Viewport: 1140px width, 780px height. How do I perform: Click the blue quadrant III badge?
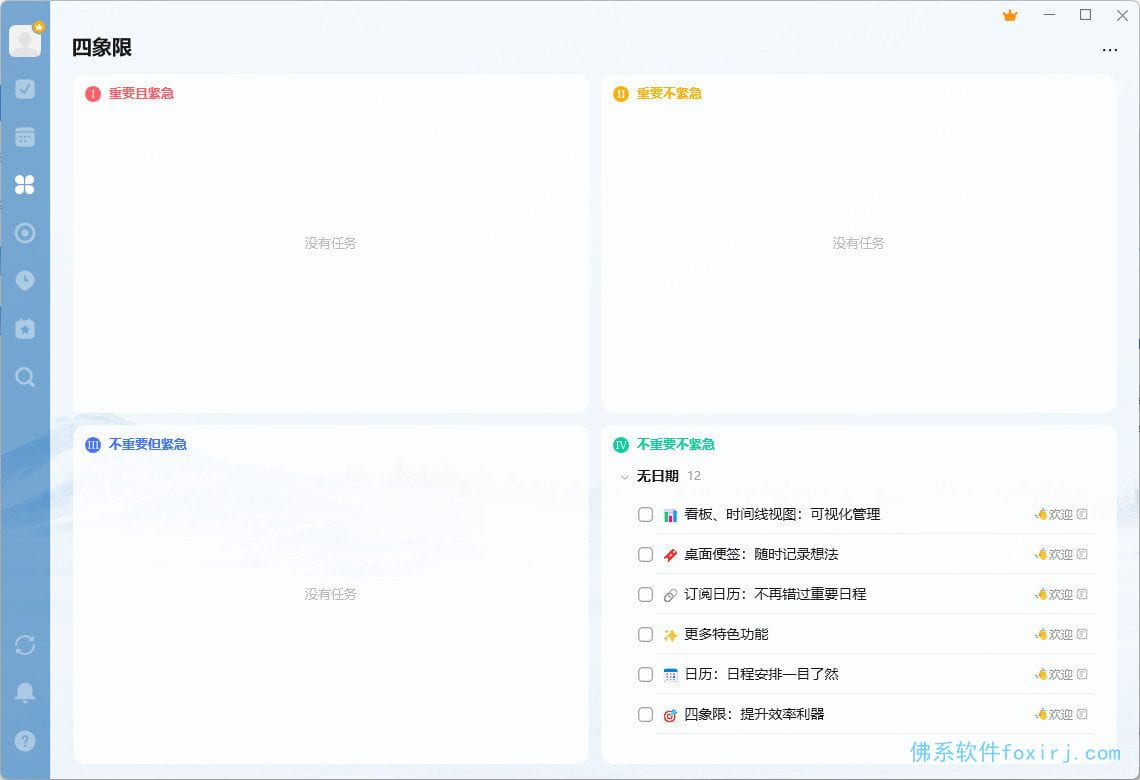click(x=93, y=445)
